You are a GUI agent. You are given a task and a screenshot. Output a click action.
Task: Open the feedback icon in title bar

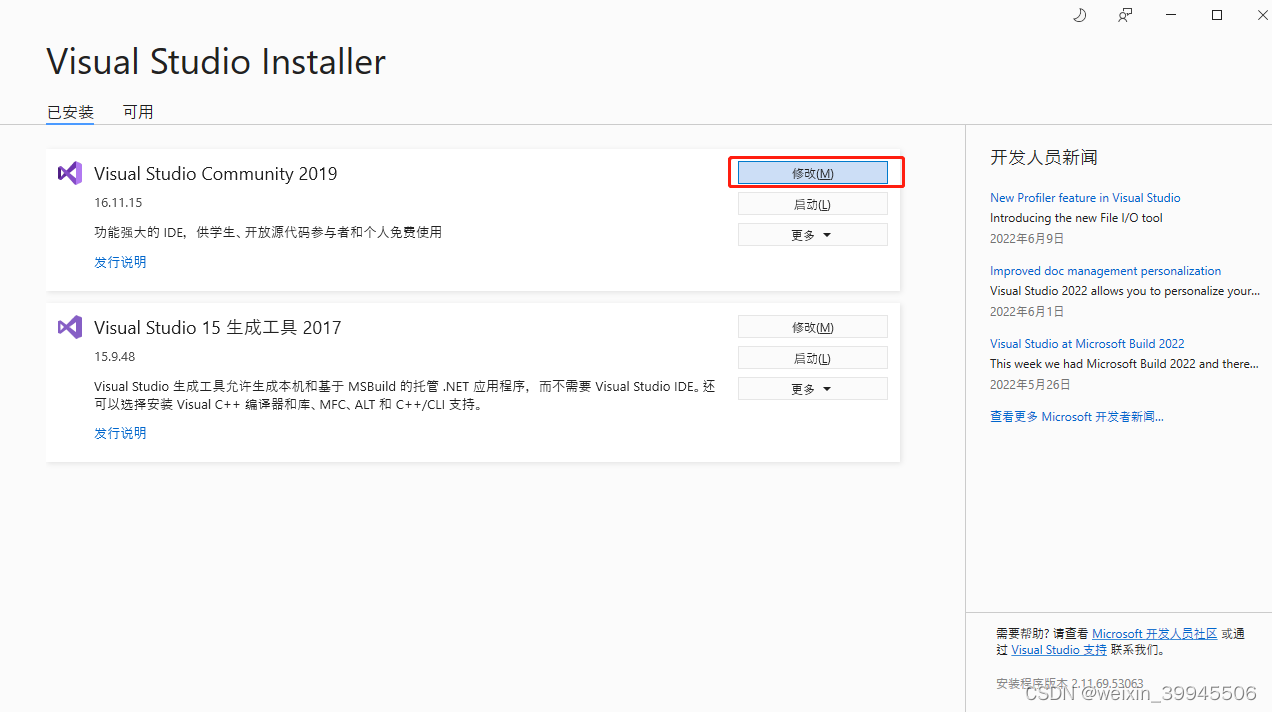(1125, 15)
